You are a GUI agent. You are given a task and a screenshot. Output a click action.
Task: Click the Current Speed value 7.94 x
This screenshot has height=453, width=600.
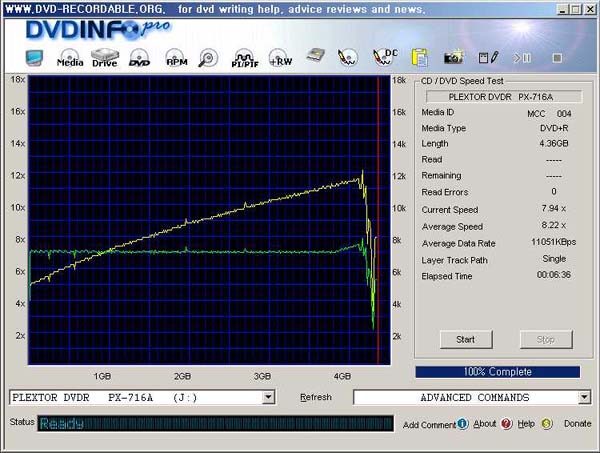pyautogui.click(x=554, y=209)
